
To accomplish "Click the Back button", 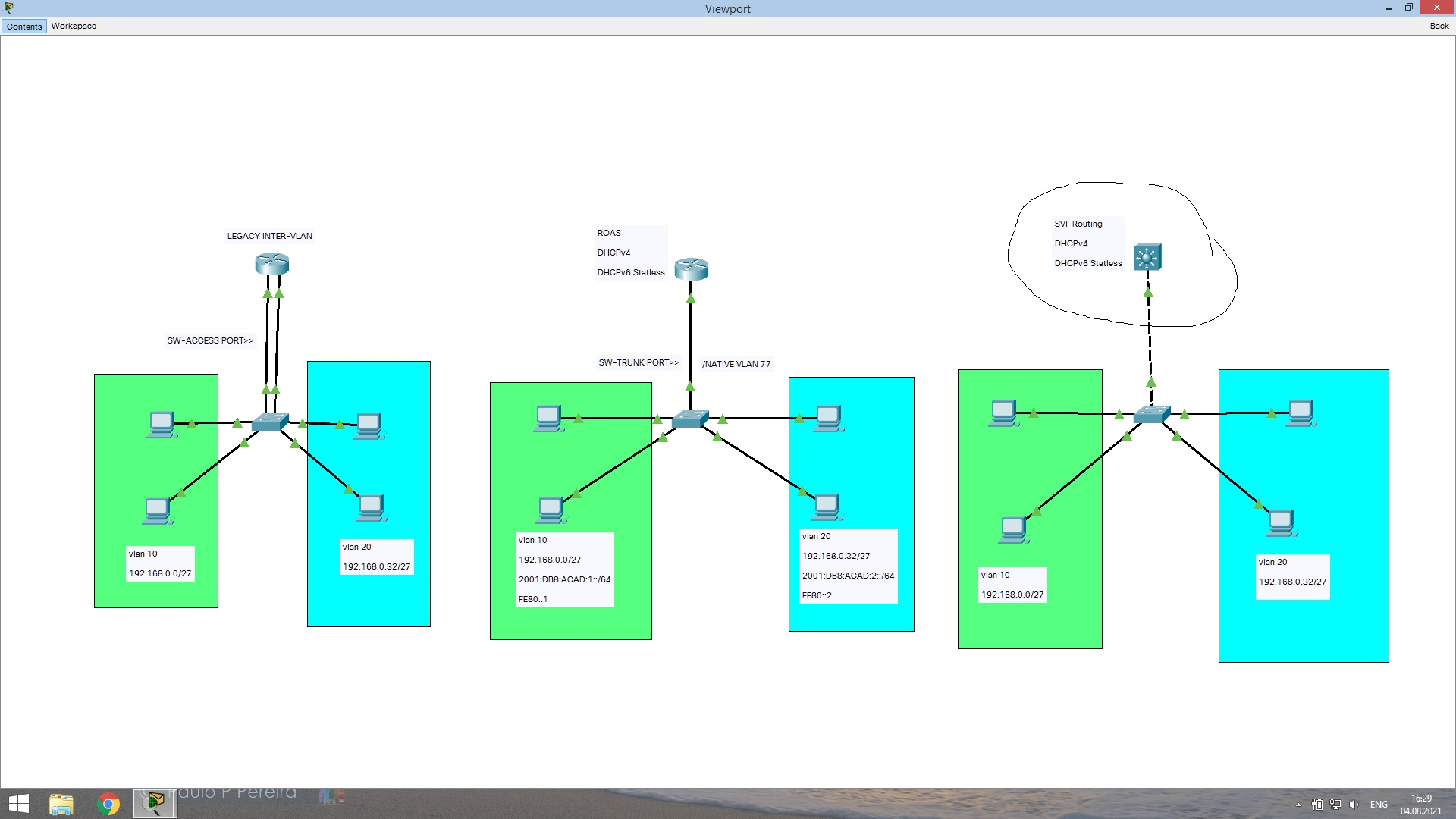I will point(1439,27).
